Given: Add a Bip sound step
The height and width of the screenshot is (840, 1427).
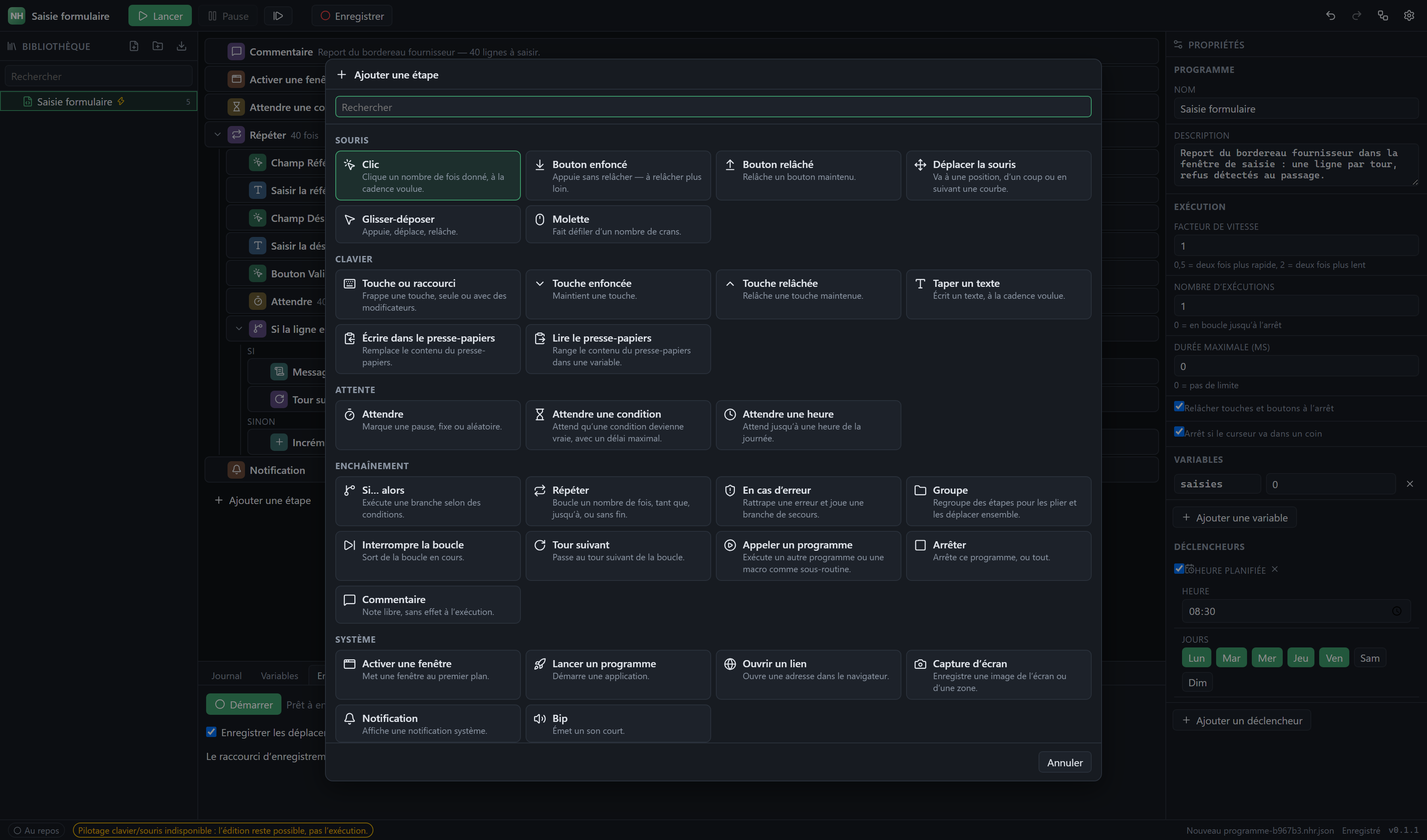Looking at the screenshot, I should tap(618, 724).
